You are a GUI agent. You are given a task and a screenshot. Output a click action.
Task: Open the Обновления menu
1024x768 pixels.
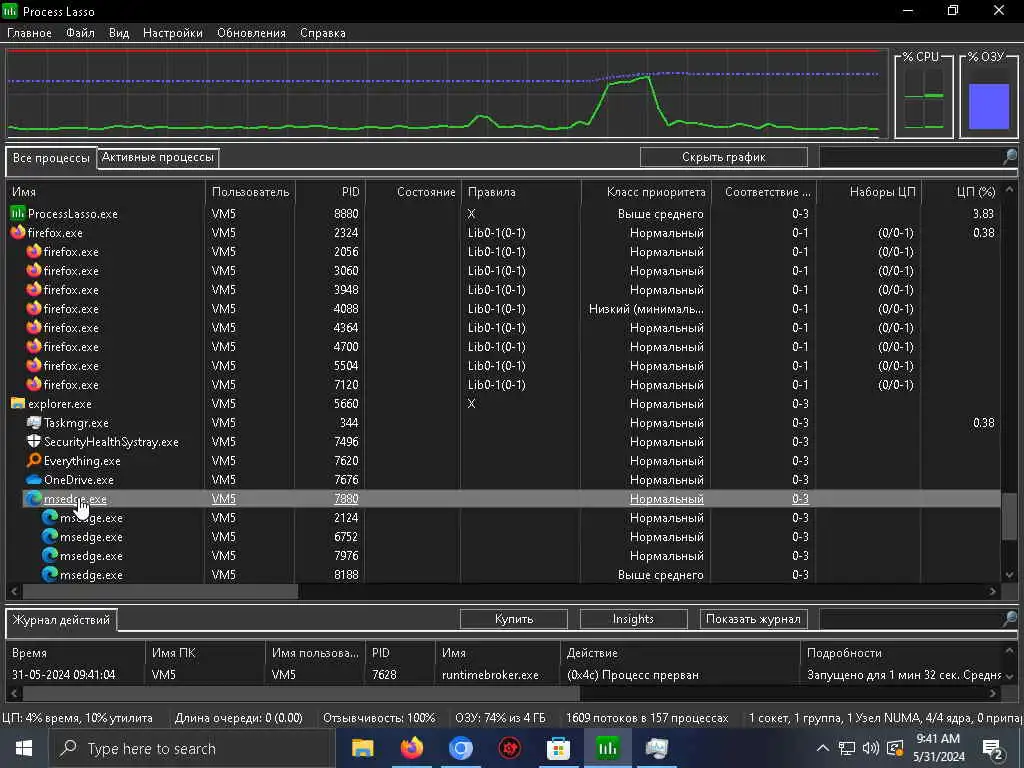[x=251, y=33]
